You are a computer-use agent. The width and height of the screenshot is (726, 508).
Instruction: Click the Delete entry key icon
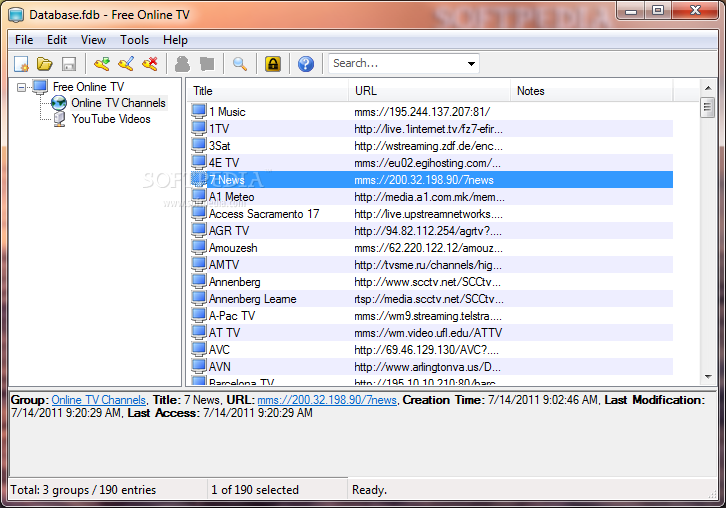(150, 63)
